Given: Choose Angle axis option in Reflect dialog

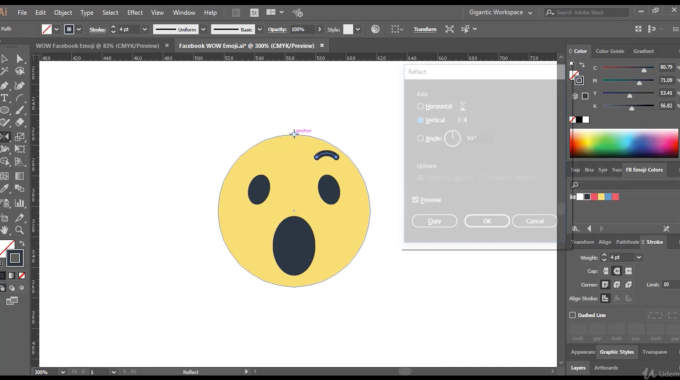Looking at the screenshot, I should tap(420, 138).
